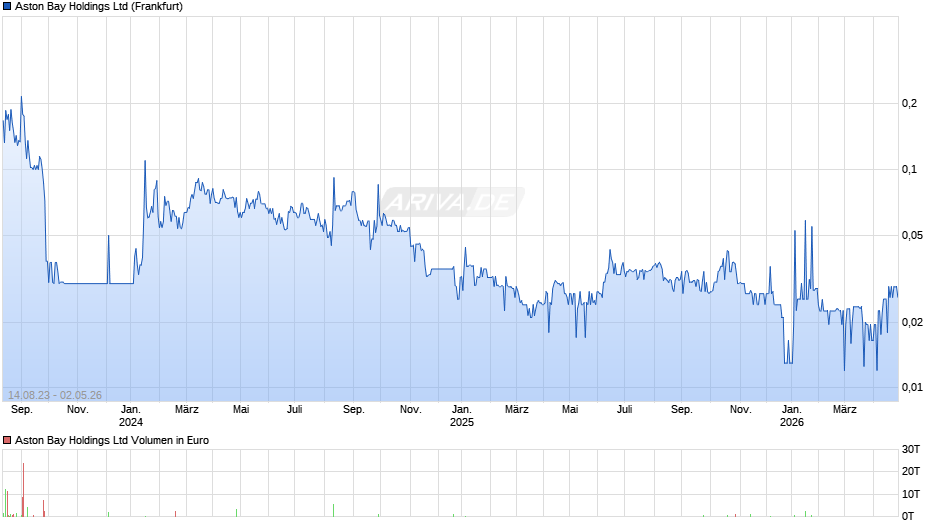This screenshot has width=940, height=526.
Task: Click the date range '14.08.23 - 02.05.26'
Action: tap(55, 395)
